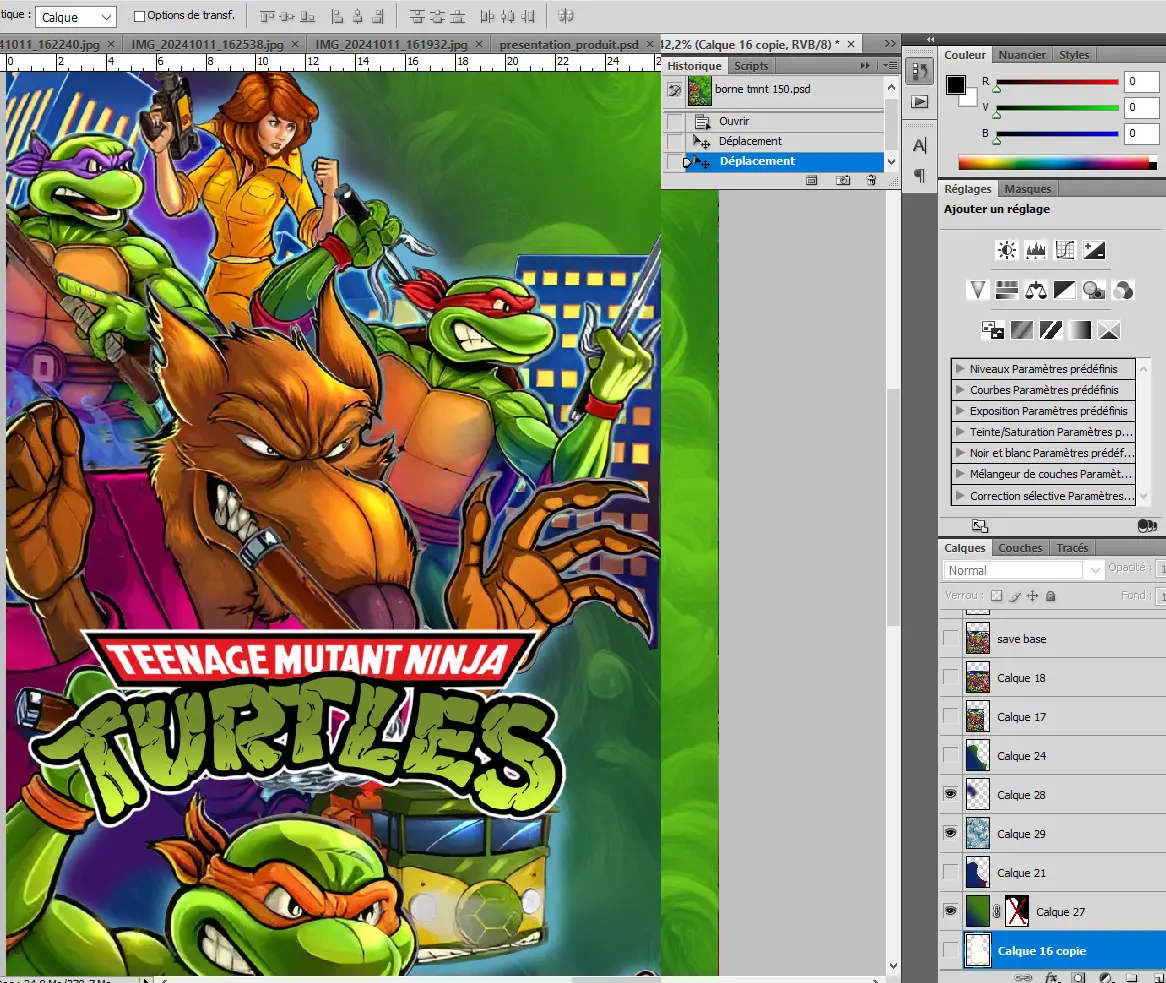Expand 'Niveaux Paramètres prédéfinis' presets
Viewport: 1166px width, 983px height.
pyautogui.click(x=960, y=368)
